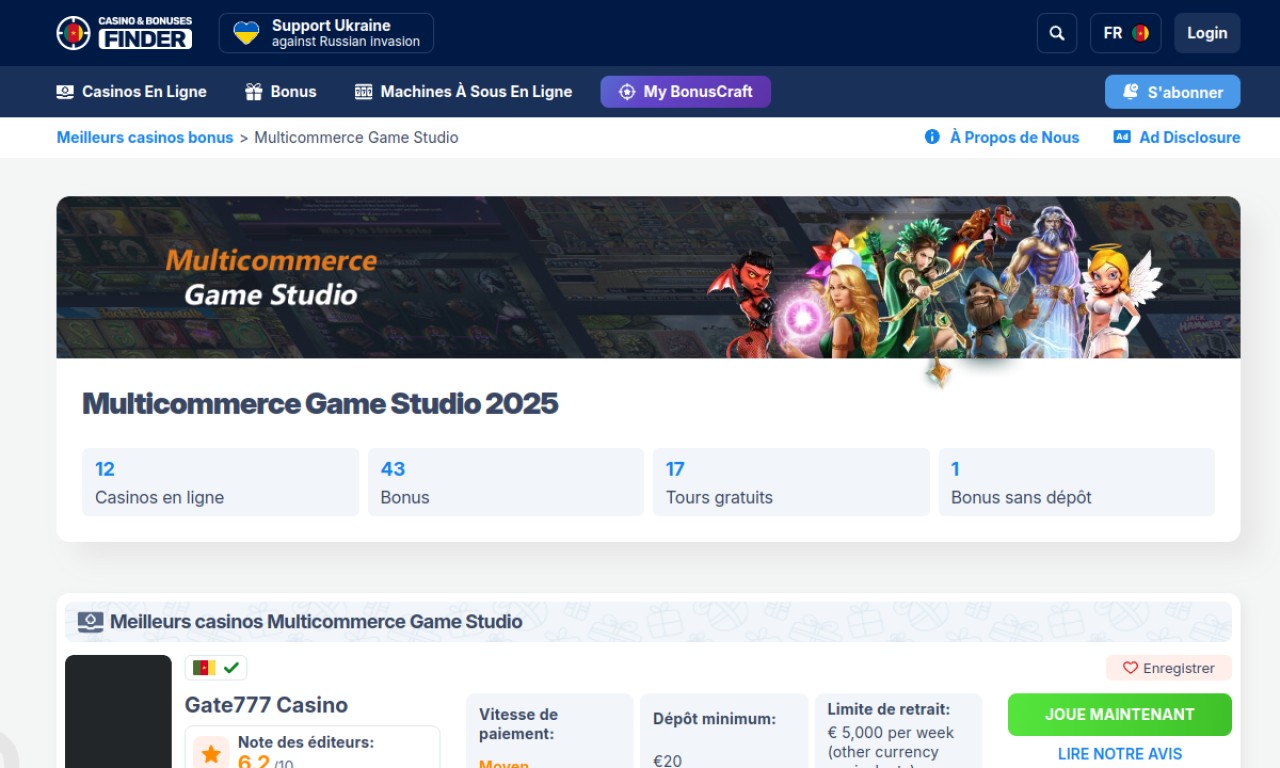Open the Casinos En Ligne menu
This screenshot has height=768, width=1280.
[131, 92]
